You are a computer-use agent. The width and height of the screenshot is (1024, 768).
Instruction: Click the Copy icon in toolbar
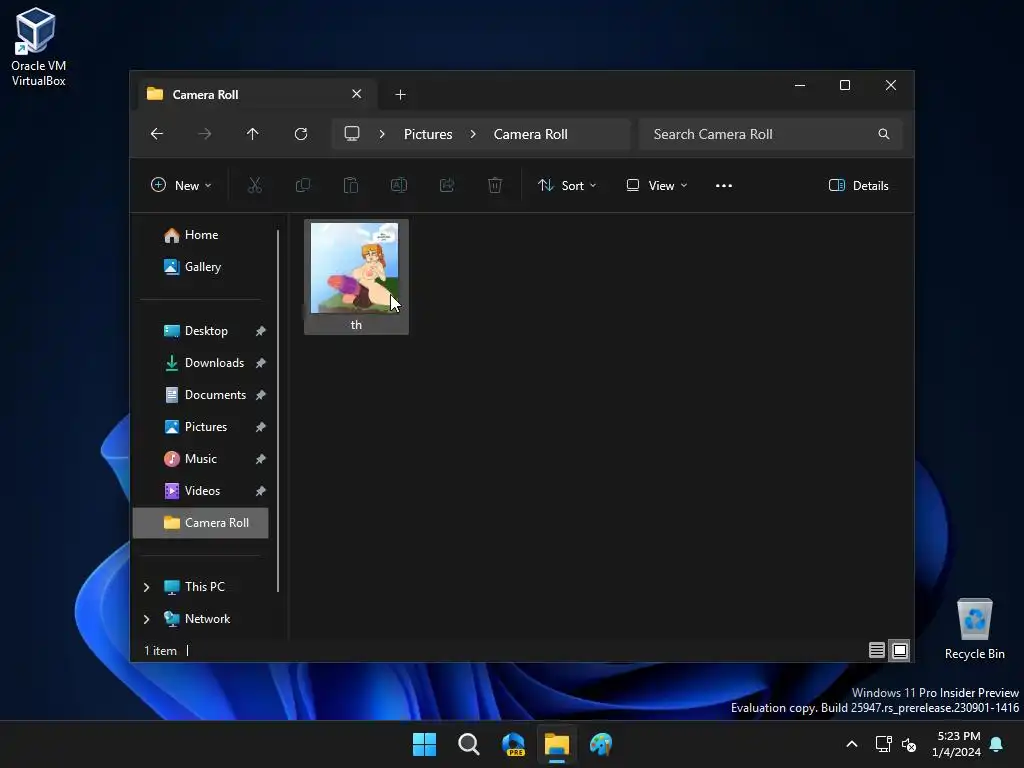pyautogui.click(x=303, y=185)
